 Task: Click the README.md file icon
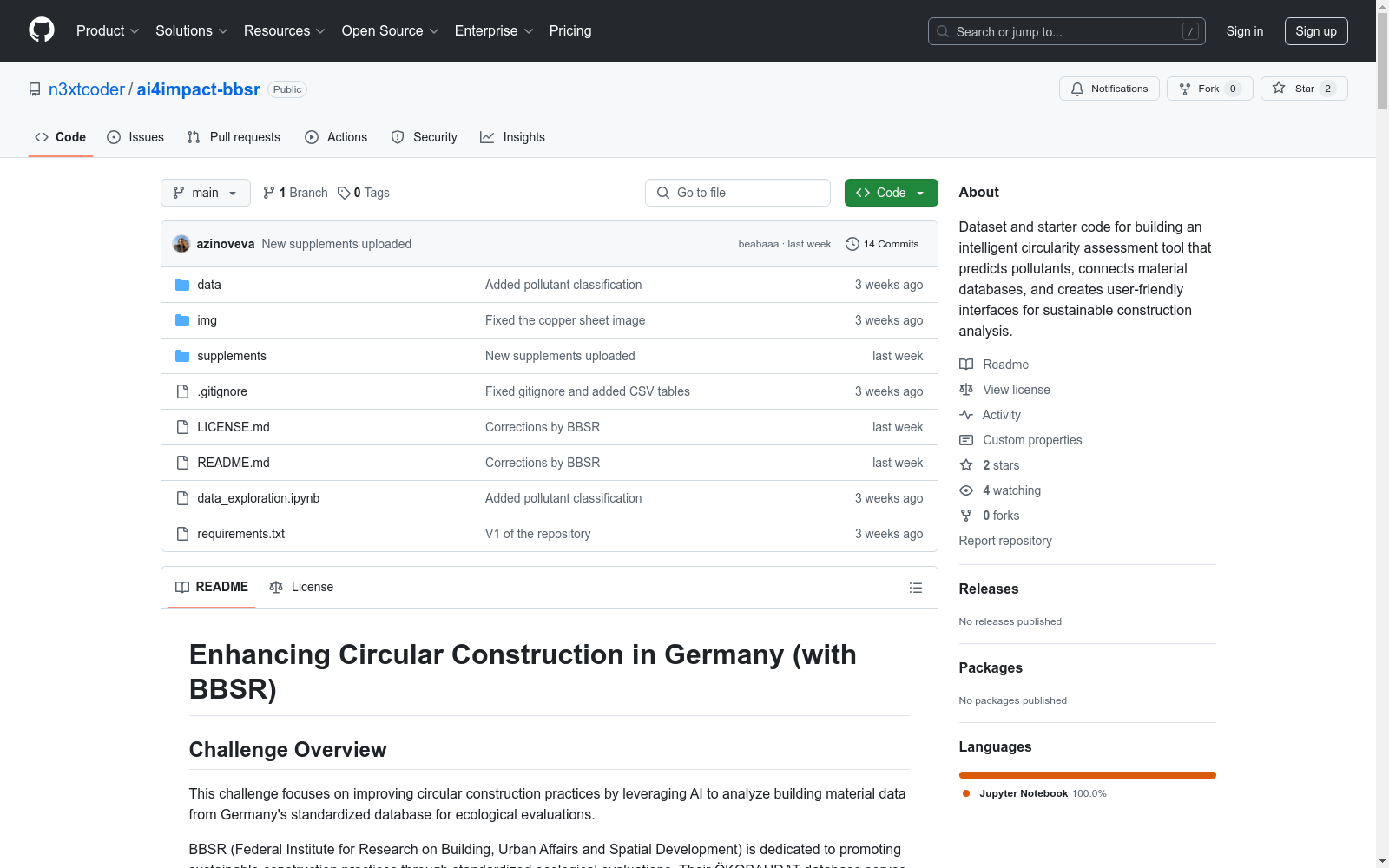click(182, 463)
